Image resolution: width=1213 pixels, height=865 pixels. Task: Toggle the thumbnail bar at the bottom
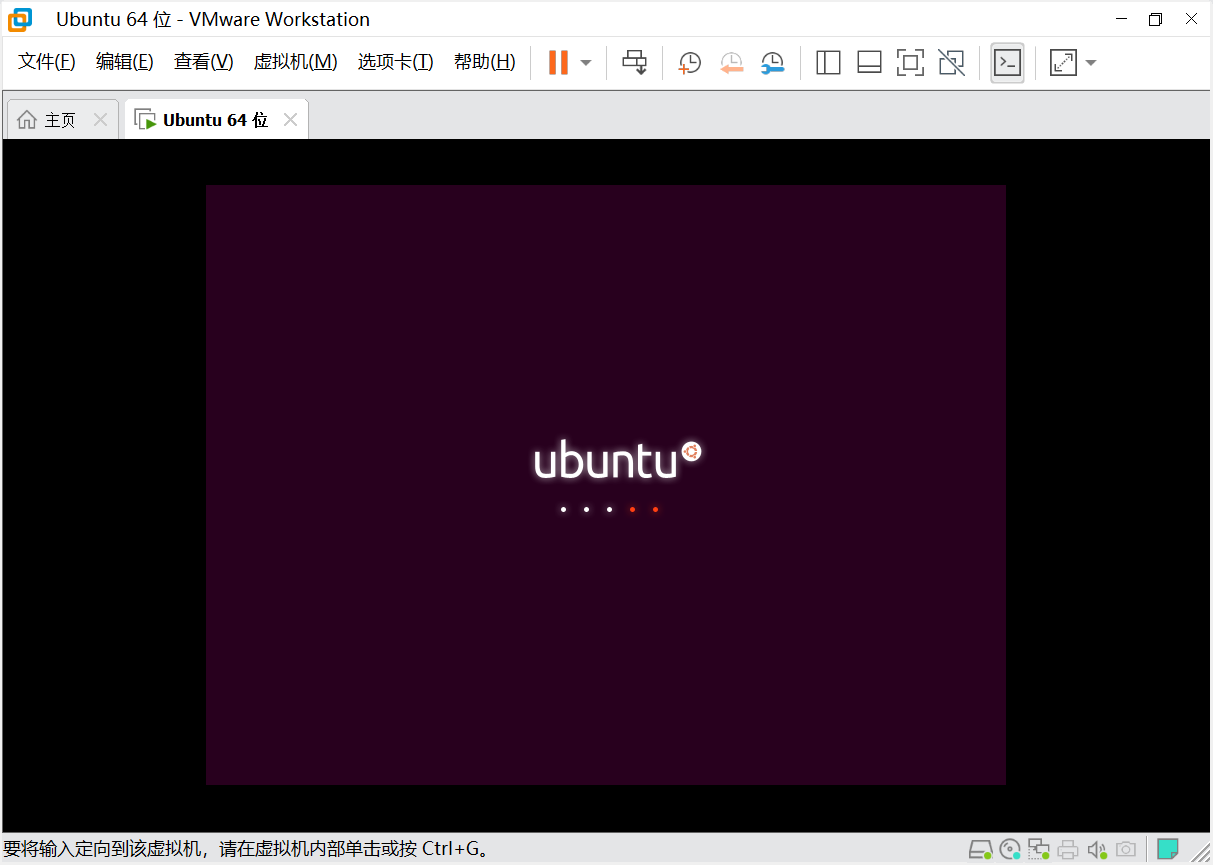(869, 63)
